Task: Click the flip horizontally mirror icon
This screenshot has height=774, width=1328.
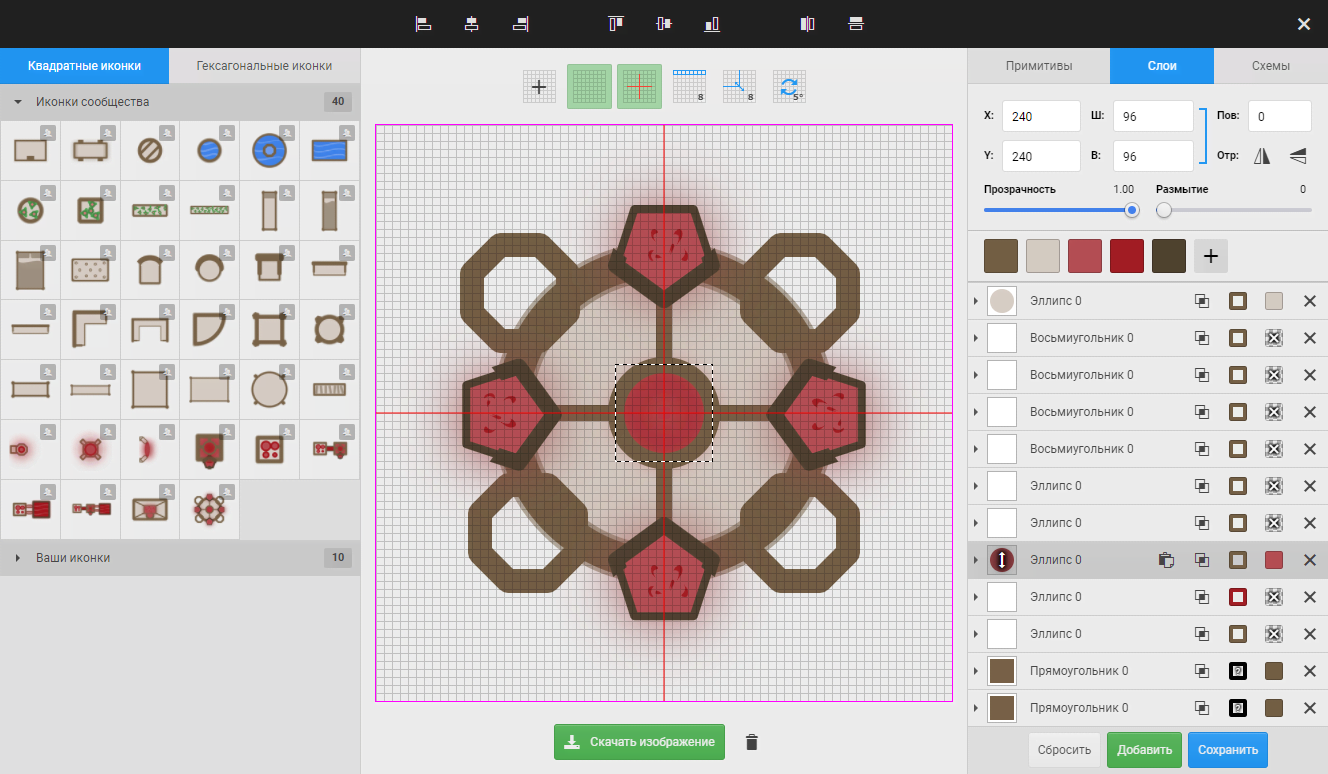Action: 1262,155
